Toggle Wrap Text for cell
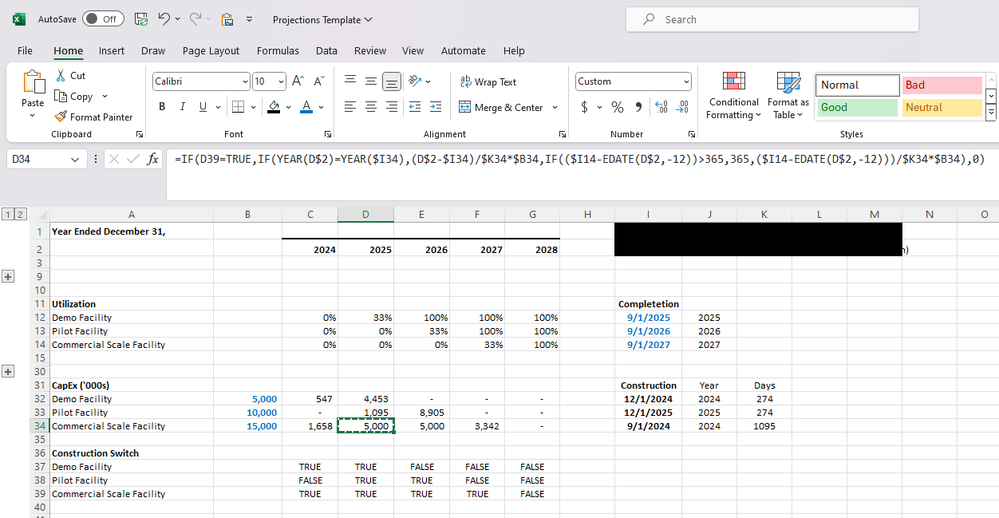The width and height of the screenshot is (999, 518). tap(488, 82)
